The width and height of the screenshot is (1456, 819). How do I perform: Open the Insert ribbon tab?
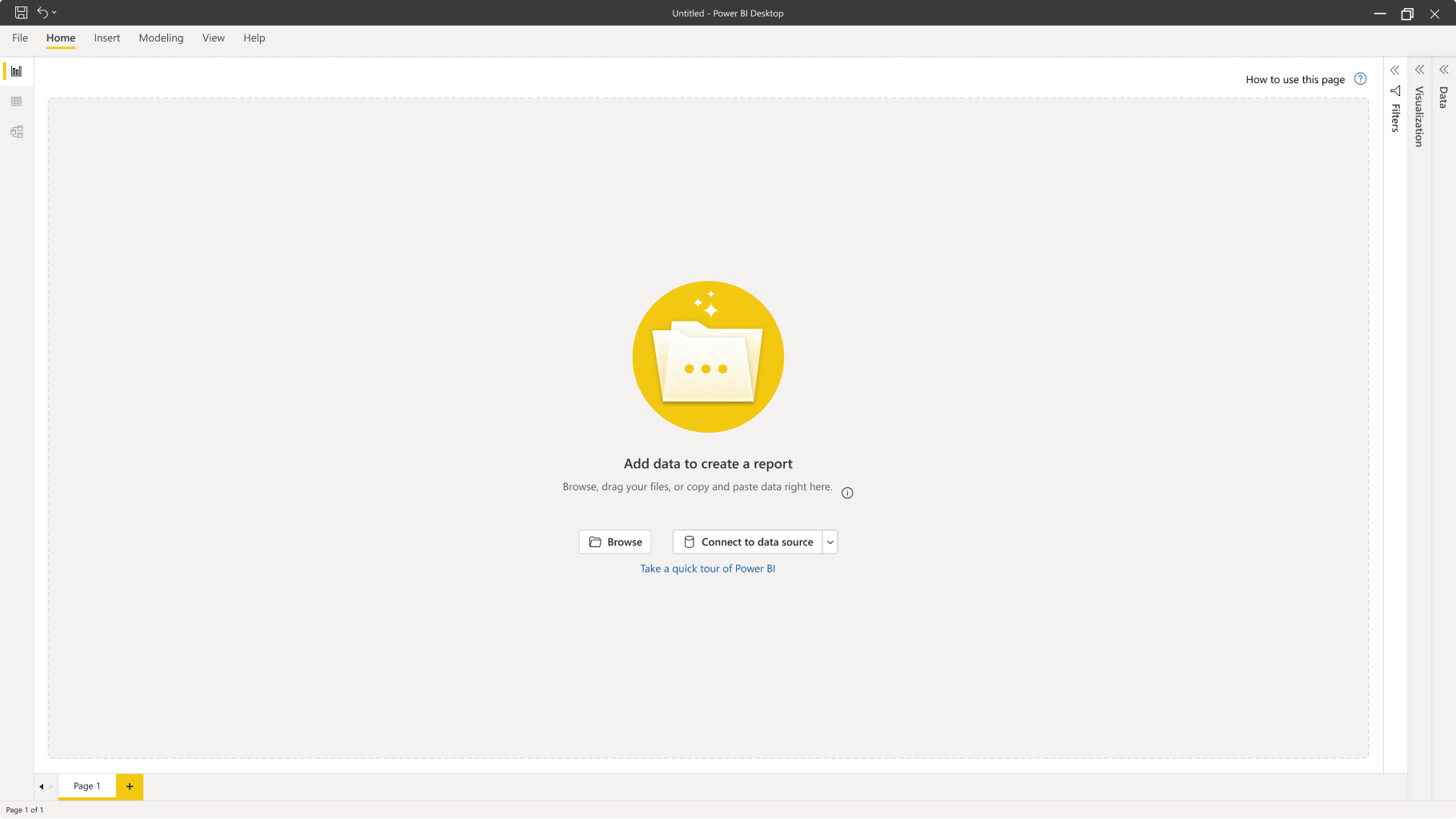(x=106, y=38)
